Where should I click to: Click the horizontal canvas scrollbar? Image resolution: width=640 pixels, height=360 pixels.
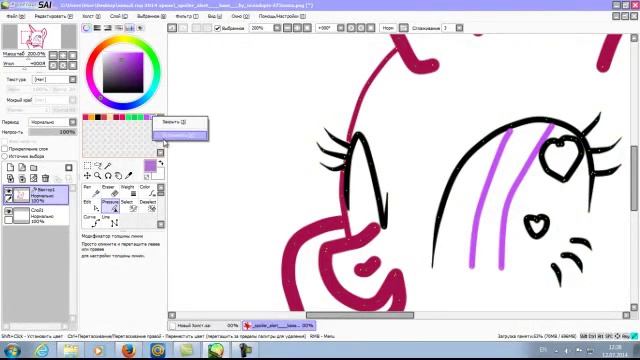point(360,315)
